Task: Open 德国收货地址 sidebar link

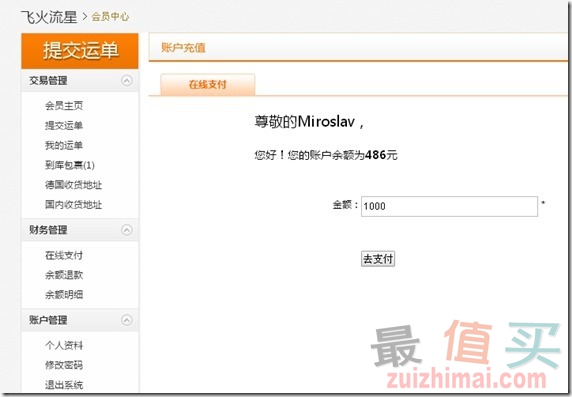Action: click(74, 185)
